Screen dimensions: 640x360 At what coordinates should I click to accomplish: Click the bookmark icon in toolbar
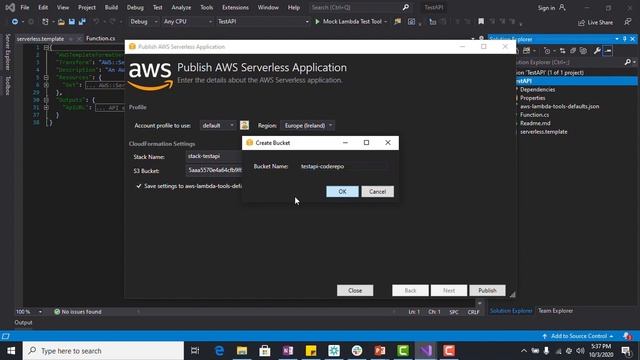coord(481,22)
